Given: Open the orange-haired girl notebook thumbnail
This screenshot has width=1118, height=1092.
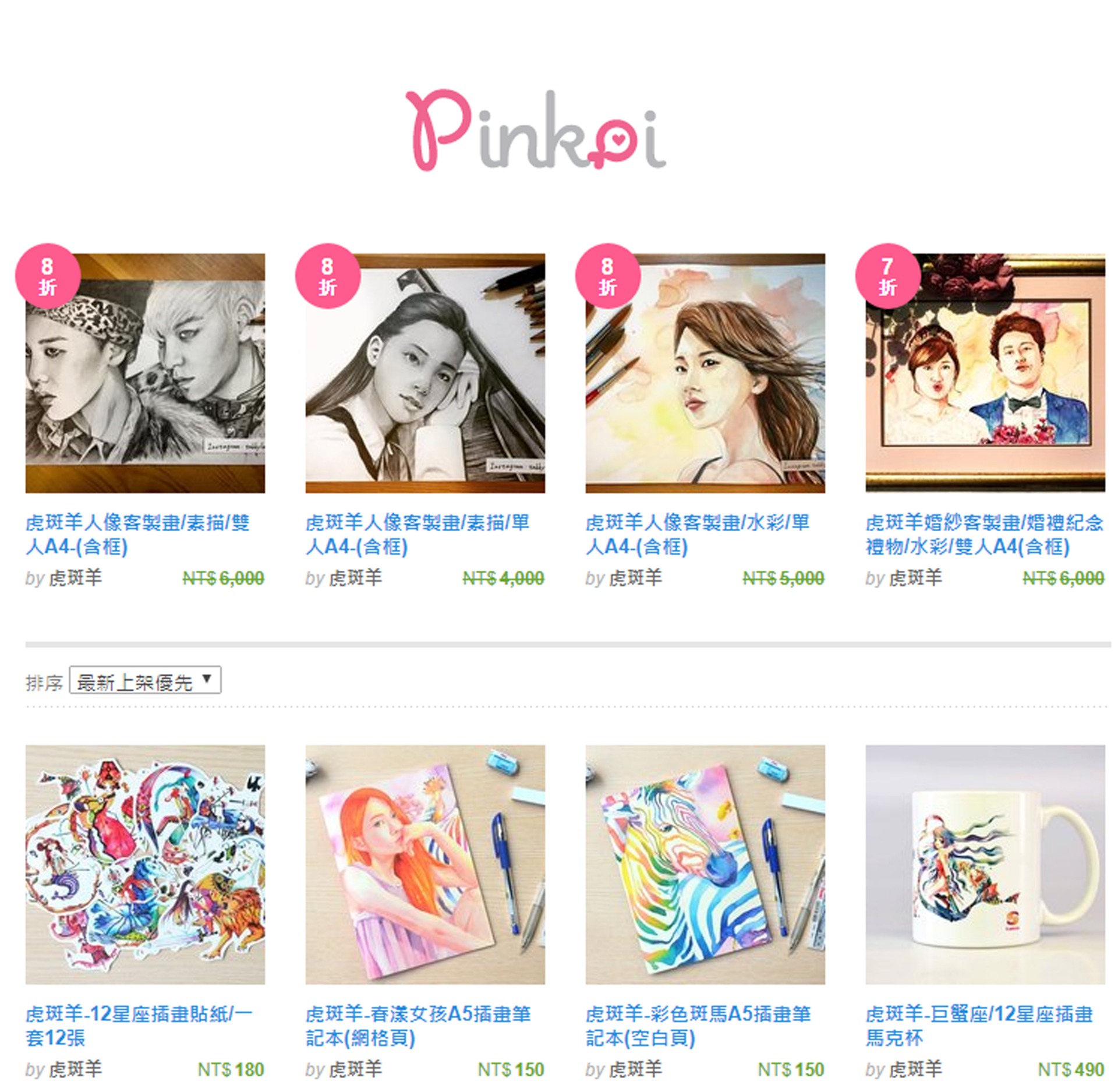Looking at the screenshot, I should 425,865.
